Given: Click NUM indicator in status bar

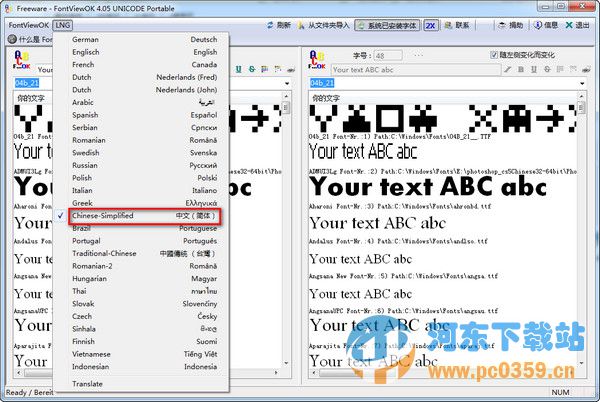Looking at the screenshot, I should [x=560, y=392].
